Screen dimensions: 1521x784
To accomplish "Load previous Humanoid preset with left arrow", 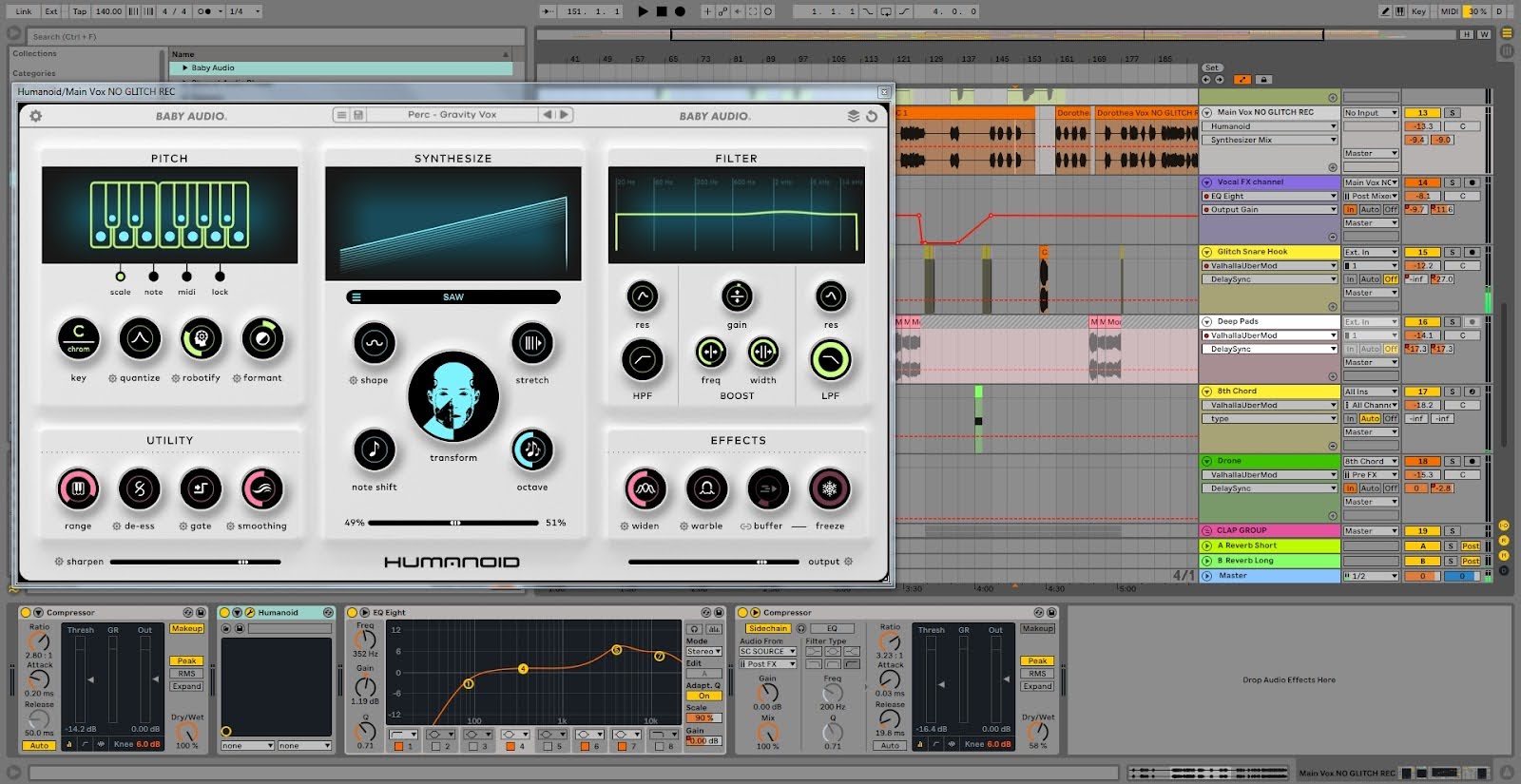I will [548, 114].
